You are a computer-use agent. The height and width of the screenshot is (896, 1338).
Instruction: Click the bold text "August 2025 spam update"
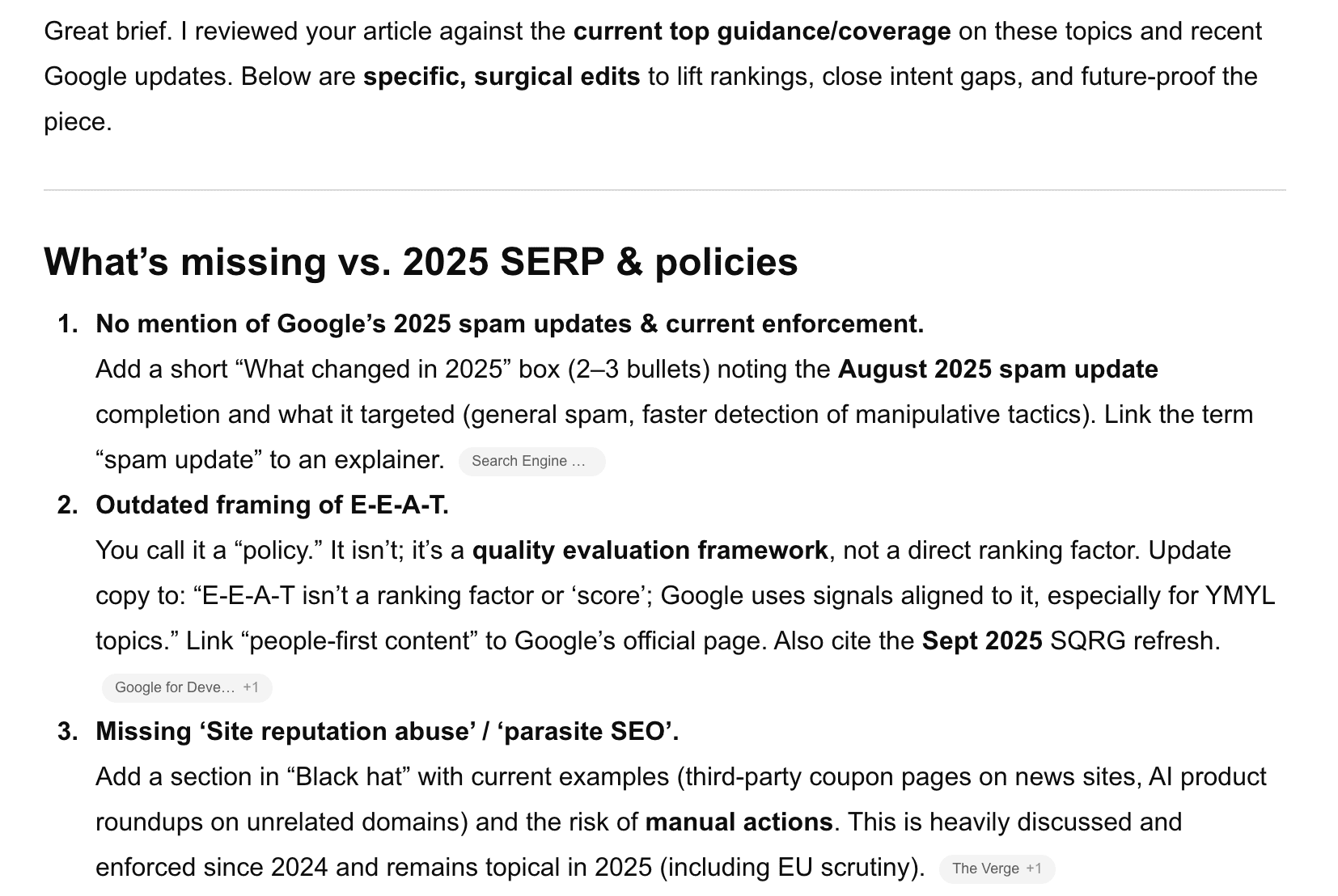tap(997, 370)
